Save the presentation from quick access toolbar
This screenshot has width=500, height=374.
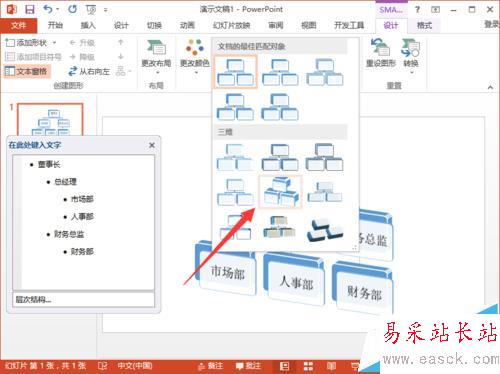(x=30, y=9)
